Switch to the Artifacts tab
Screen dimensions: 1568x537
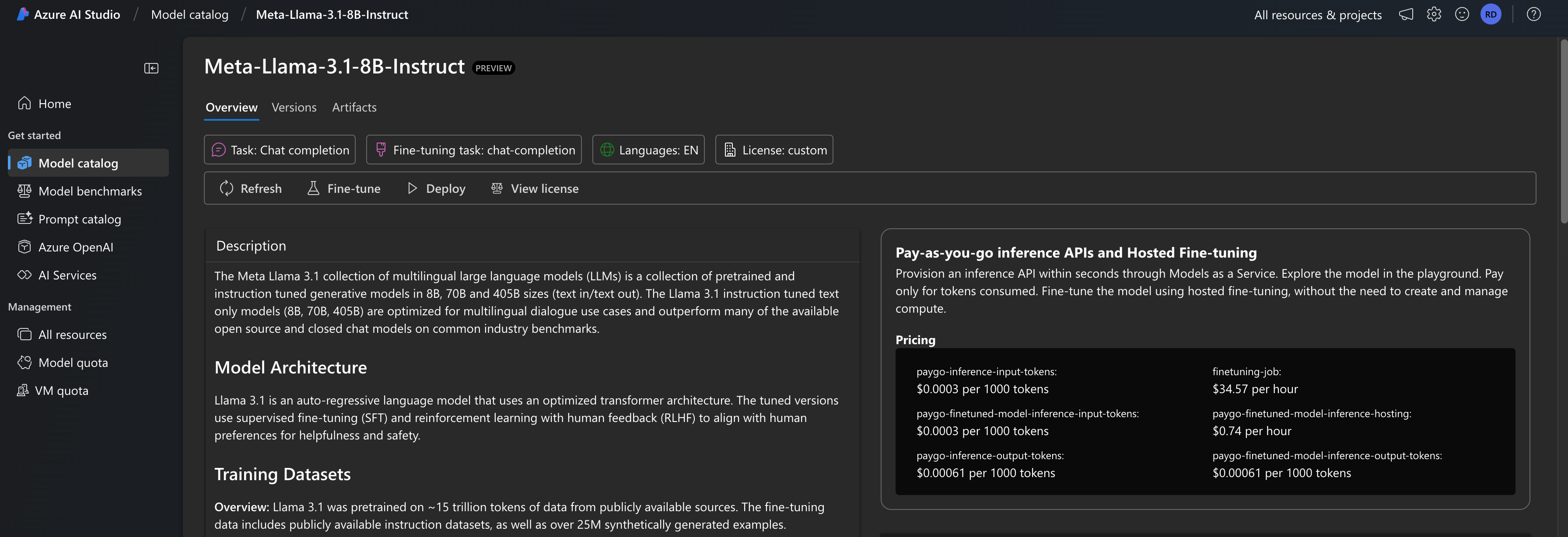tap(353, 107)
